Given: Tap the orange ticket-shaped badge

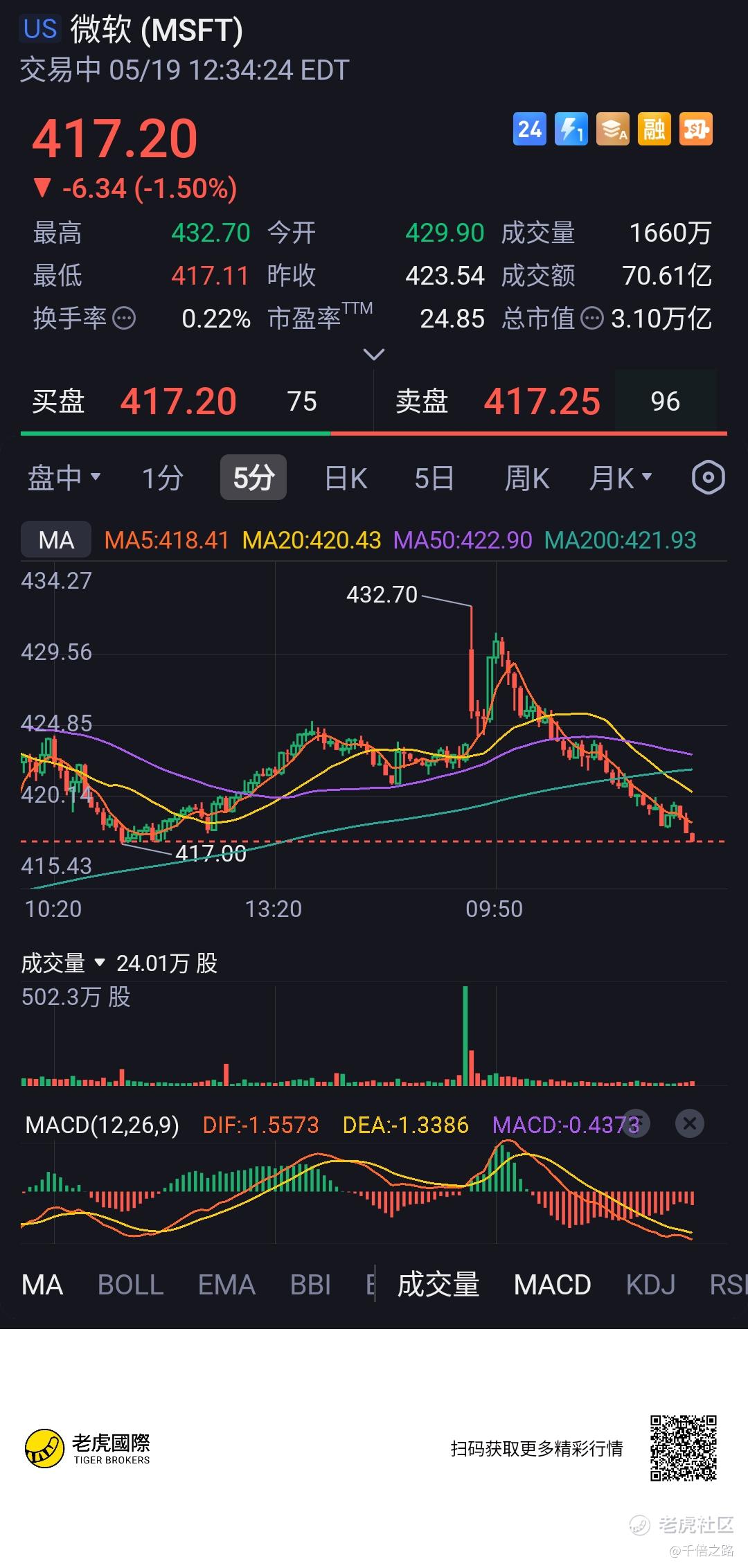Looking at the screenshot, I should click(696, 129).
